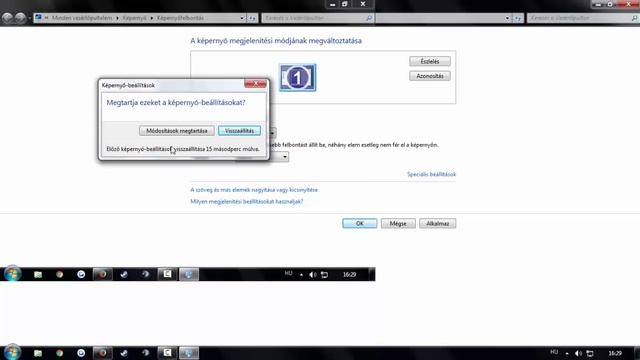Click the heading 'A képernyő megjelenítési módjának megváltoztatása'
Image resolution: width=640 pixels, height=360 pixels.
tap(276, 40)
